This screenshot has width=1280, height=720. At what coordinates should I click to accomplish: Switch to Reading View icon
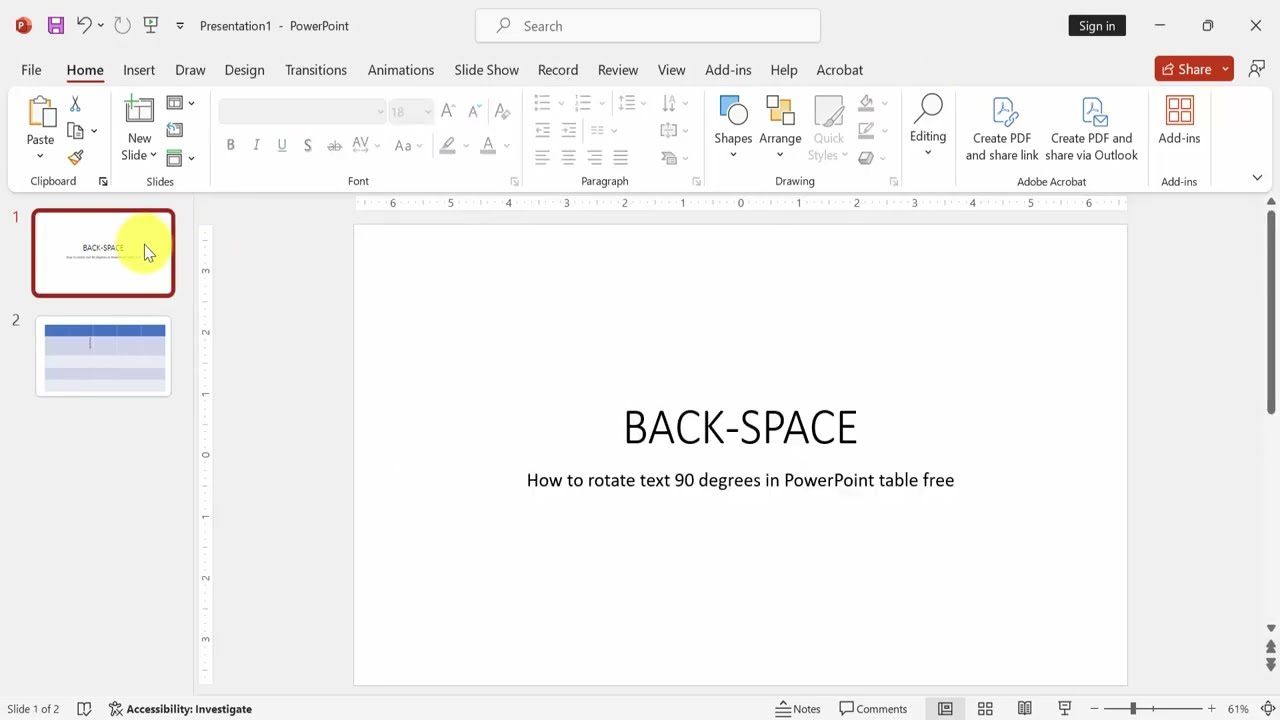[x=1025, y=709]
